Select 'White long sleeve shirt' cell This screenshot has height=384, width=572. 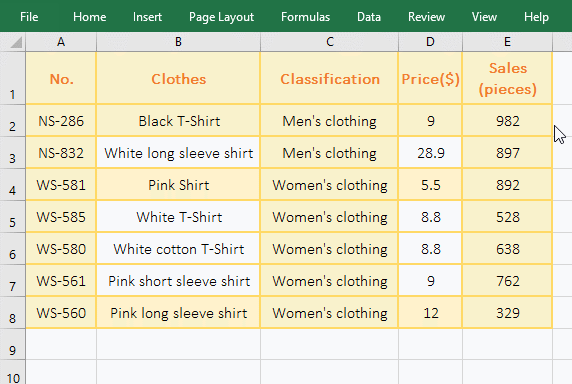[x=178, y=153]
